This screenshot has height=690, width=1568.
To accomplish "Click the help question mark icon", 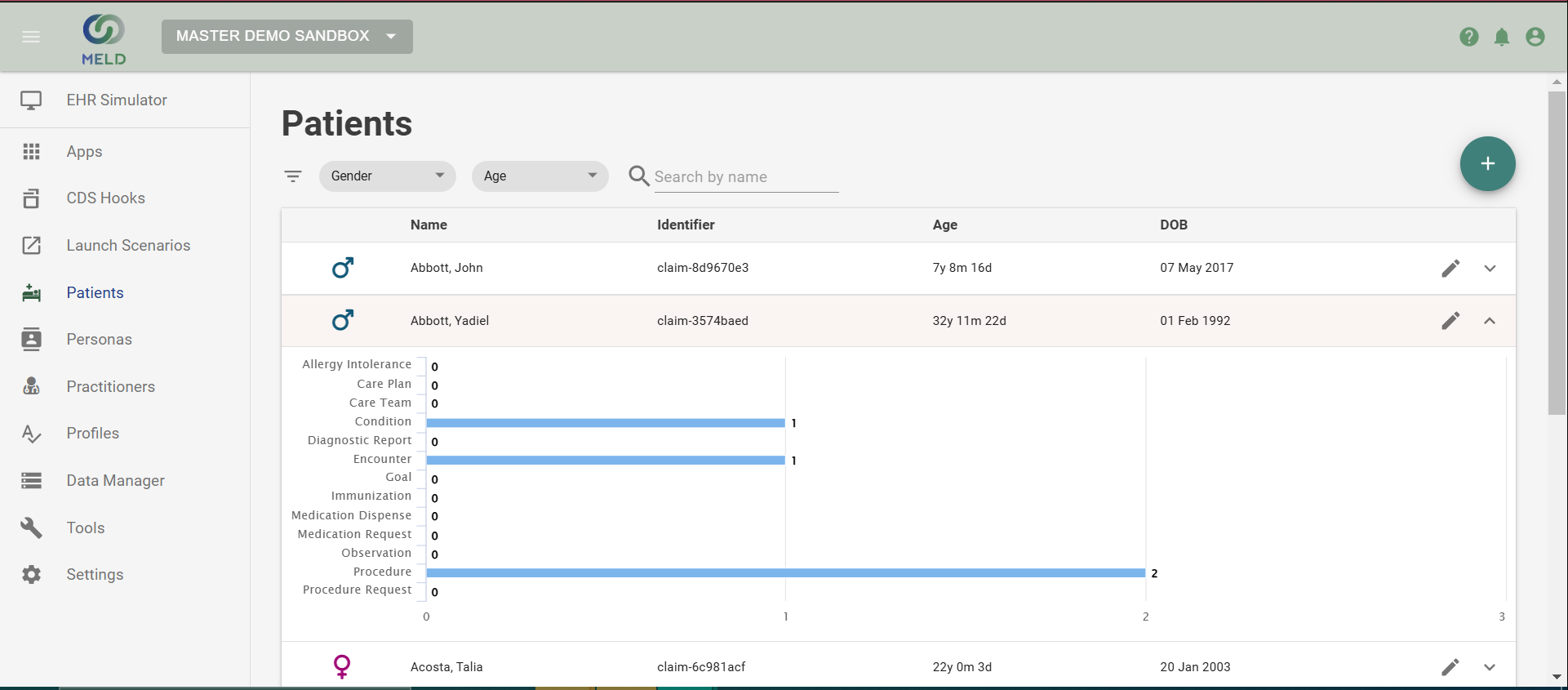I will [x=1468, y=37].
